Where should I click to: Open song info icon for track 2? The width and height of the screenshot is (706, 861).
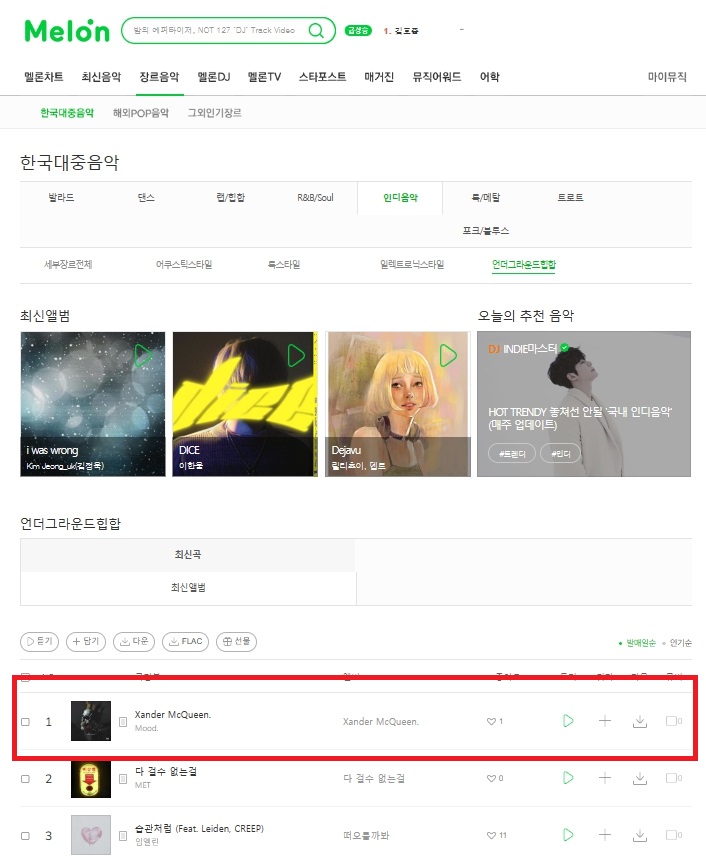coord(123,778)
